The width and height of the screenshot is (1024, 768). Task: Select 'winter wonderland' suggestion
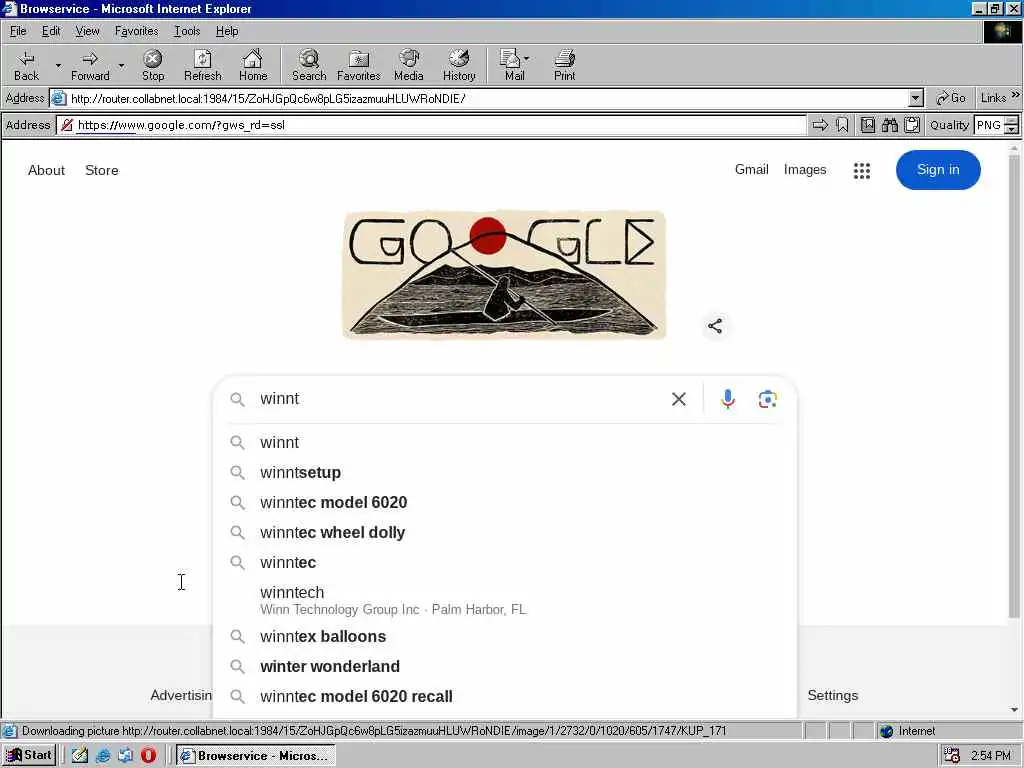(x=505, y=667)
